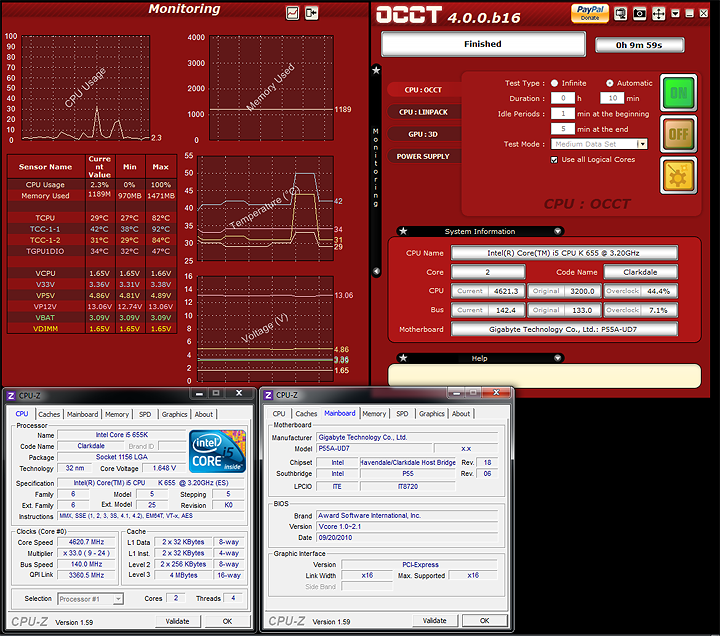Click the CPU-Z icon in left window title
Image resolution: width=720 pixels, height=636 pixels.
point(11,395)
